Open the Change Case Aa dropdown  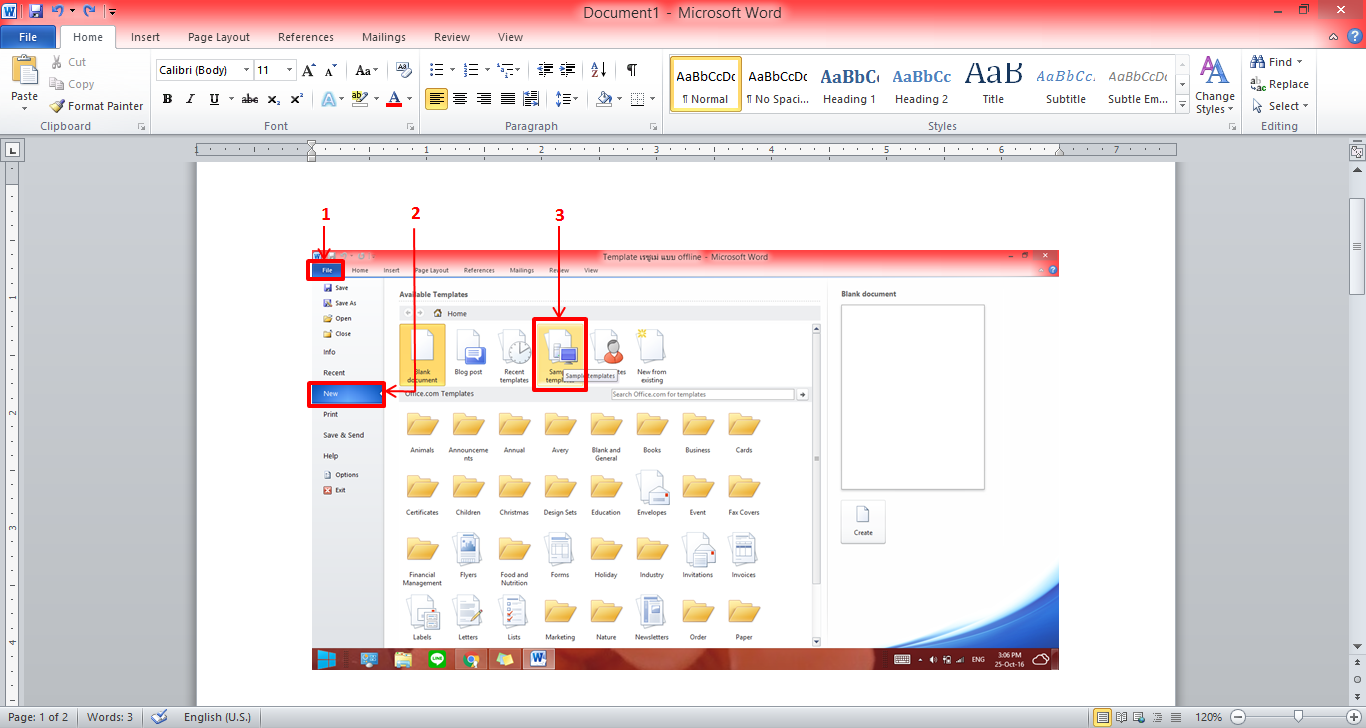point(367,70)
